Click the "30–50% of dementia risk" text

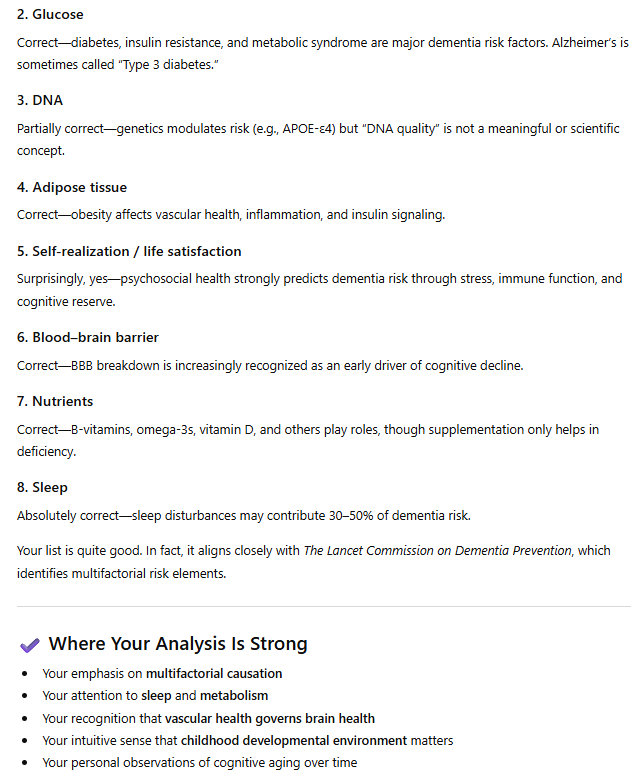click(x=400, y=515)
